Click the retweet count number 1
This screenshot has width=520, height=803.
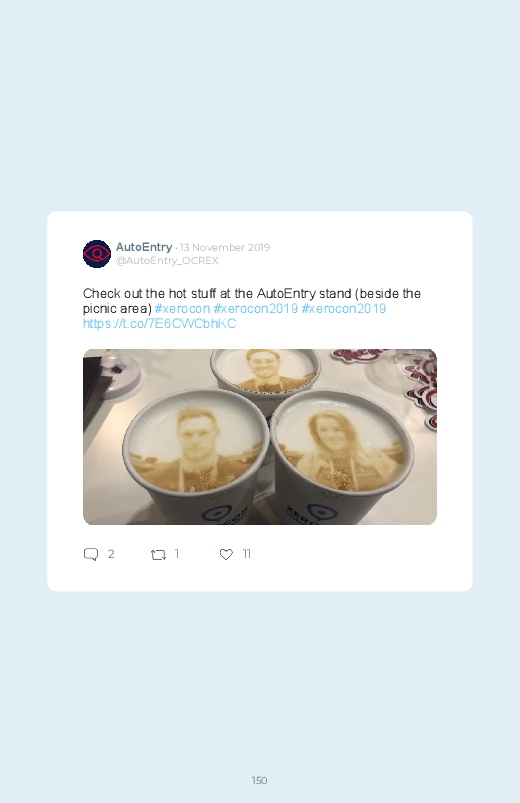[177, 554]
